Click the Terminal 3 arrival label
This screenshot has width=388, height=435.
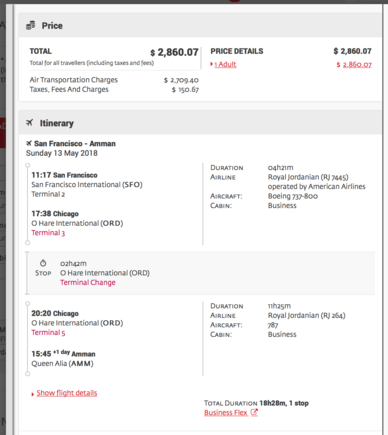[48, 233]
